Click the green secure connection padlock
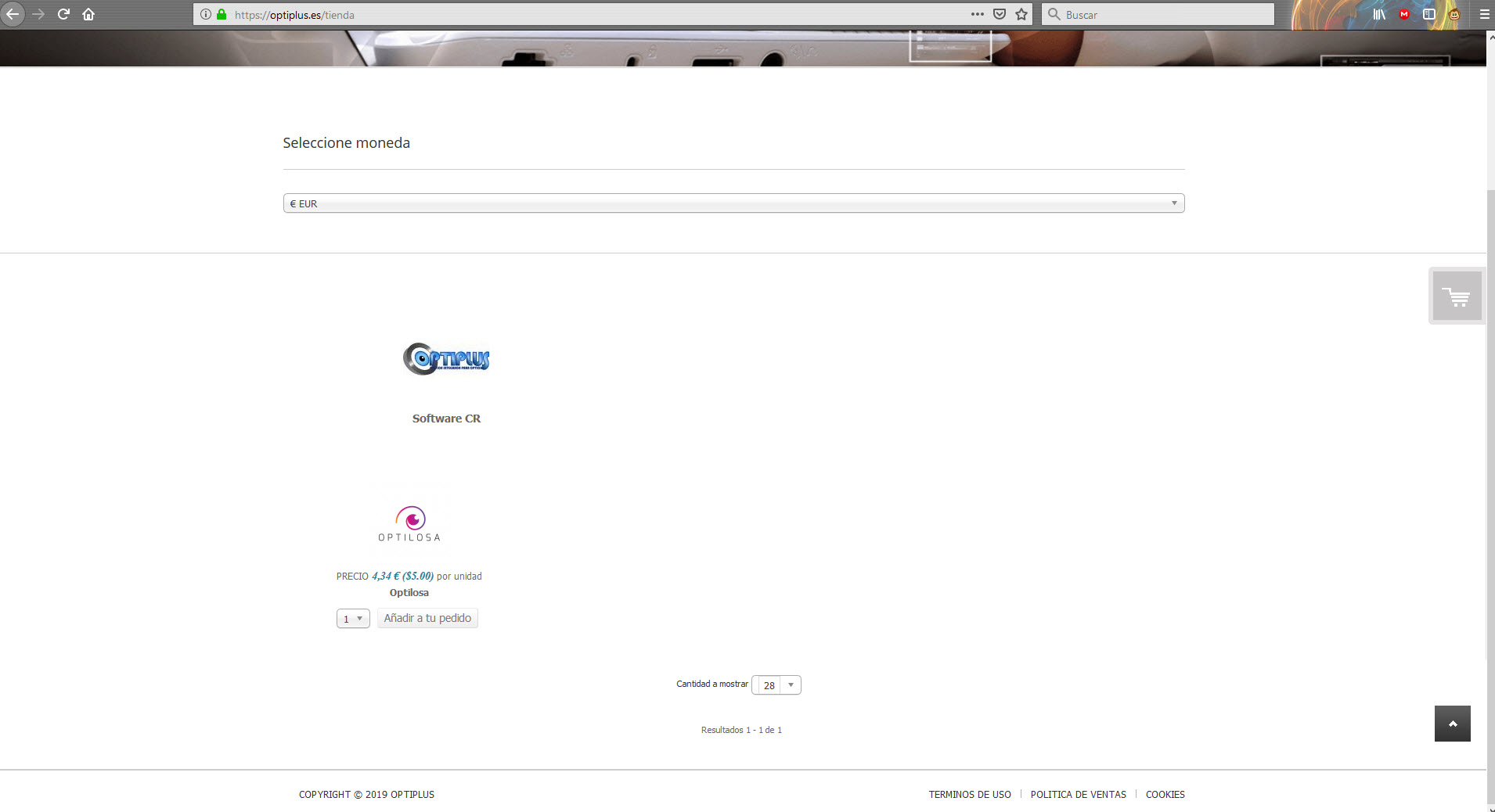 coord(222,14)
